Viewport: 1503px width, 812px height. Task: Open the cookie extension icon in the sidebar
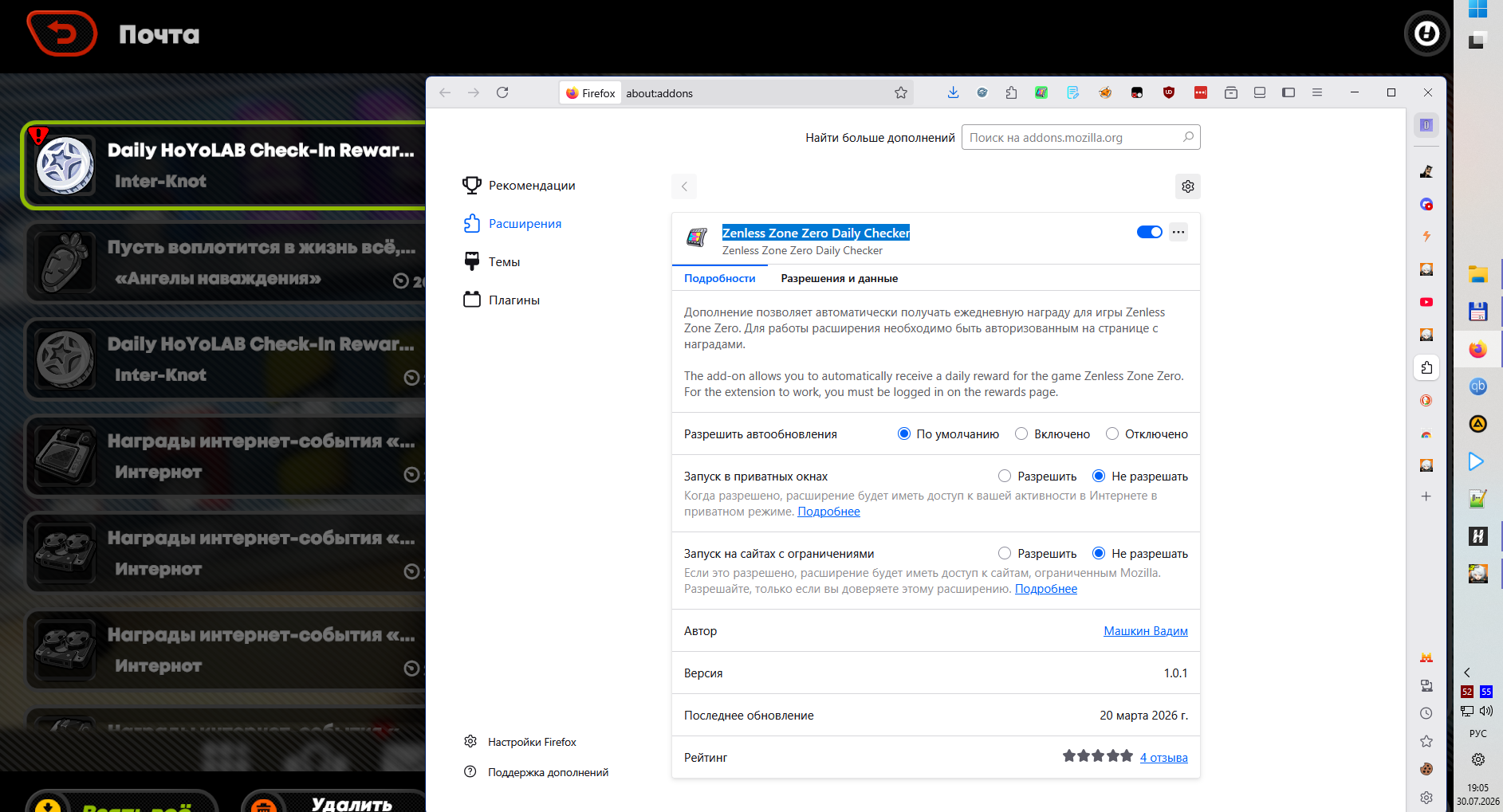pyautogui.click(x=1426, y=769)
